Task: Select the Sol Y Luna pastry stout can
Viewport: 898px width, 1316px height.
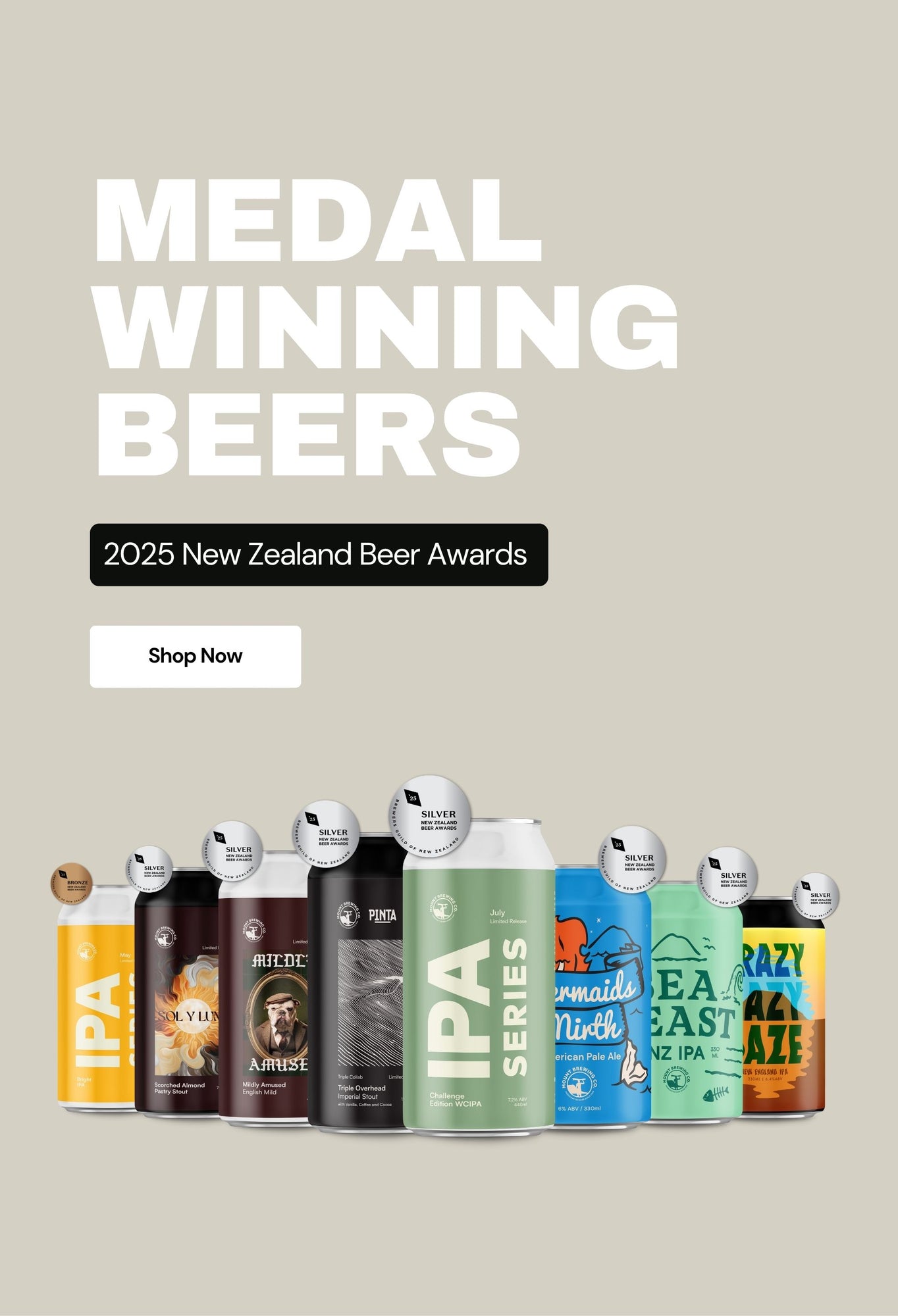Action: click(x=176, y=993)
